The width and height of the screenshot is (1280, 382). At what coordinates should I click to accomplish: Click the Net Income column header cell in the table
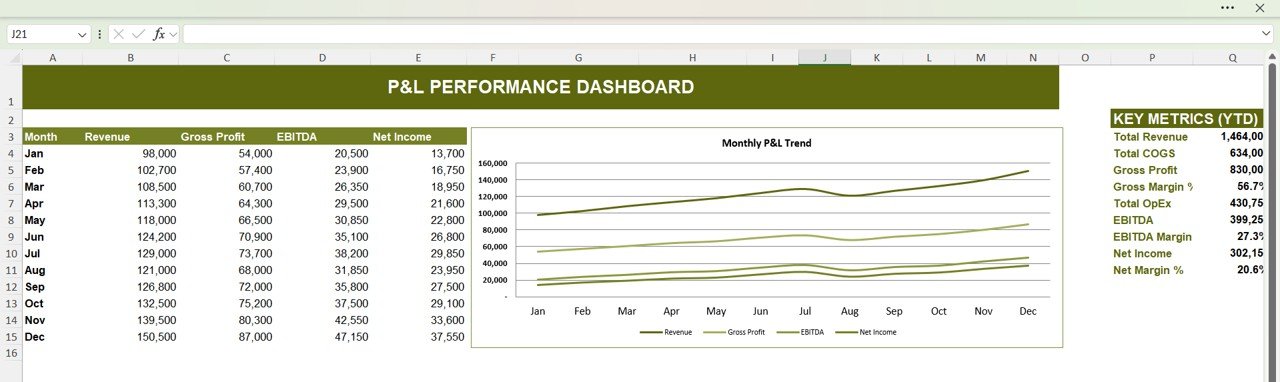coord(418,137)
